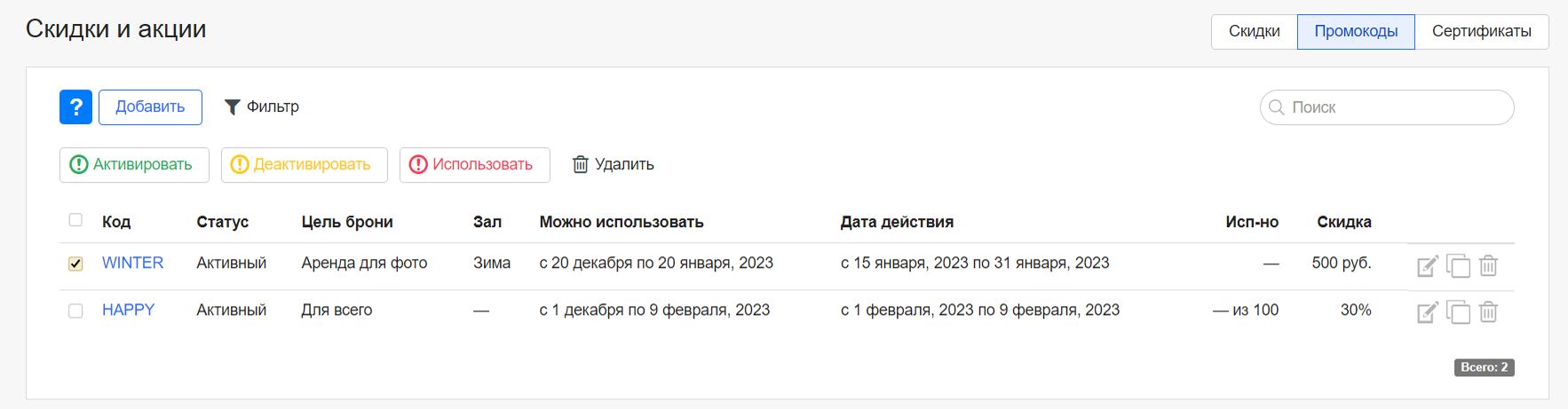
Task: Check the HAPPY row checkbox
Action: [75, 311]
